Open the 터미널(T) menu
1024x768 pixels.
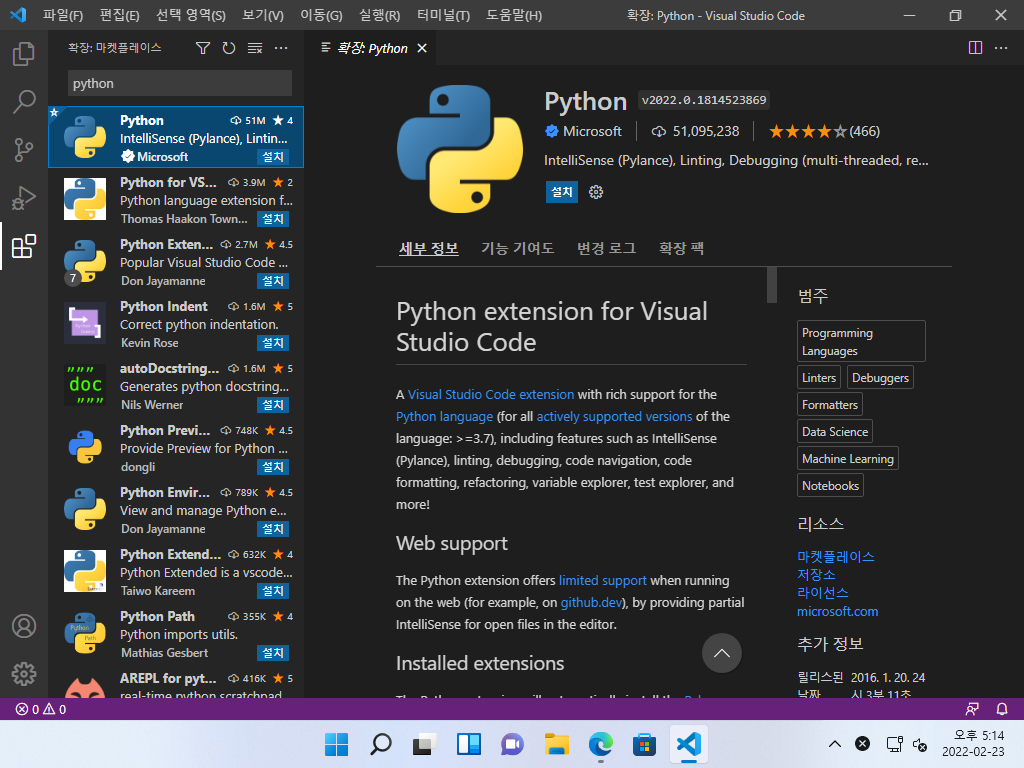point(443,15)
